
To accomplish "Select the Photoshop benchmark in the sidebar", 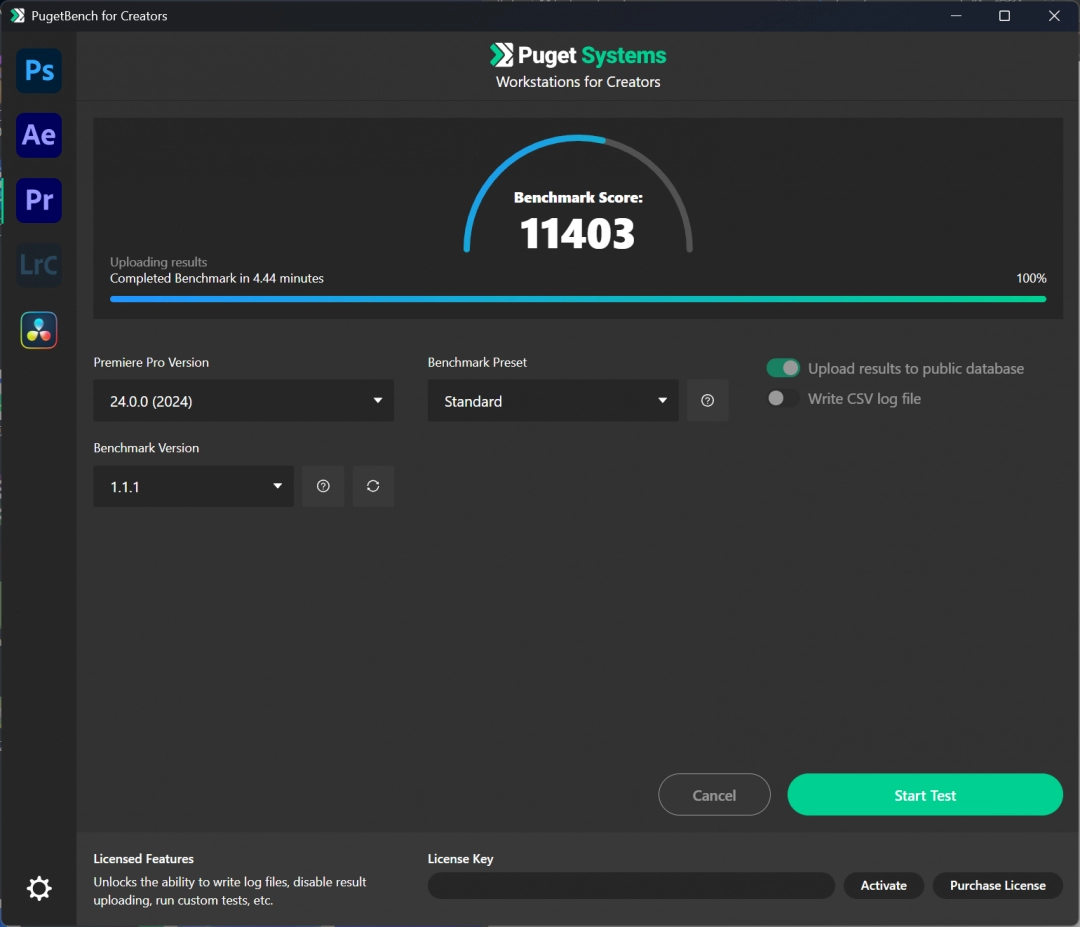I will pos(38,70).
